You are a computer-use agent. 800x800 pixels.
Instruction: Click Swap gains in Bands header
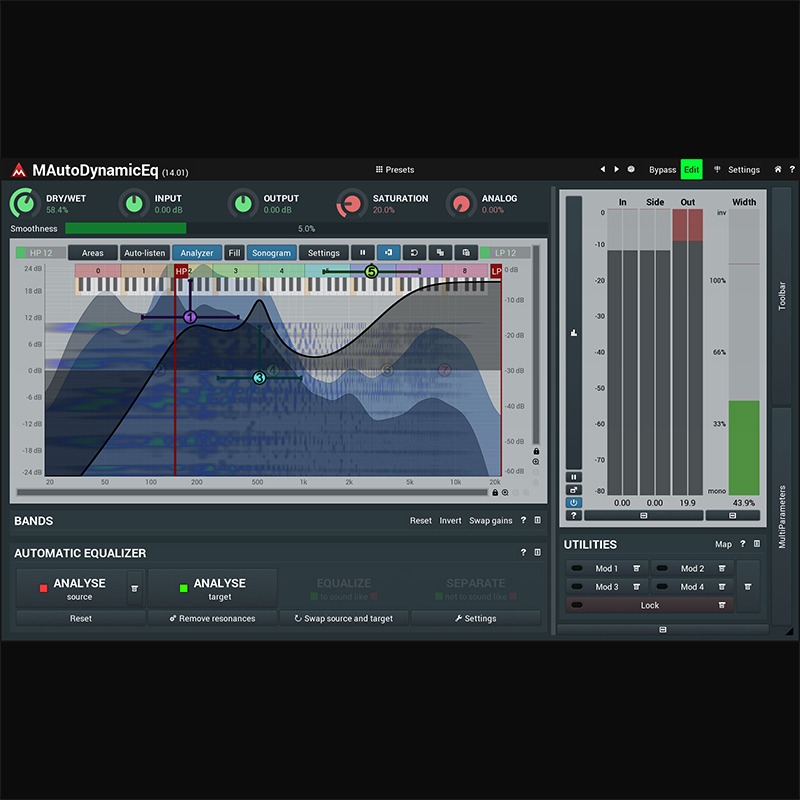point(490,520)
